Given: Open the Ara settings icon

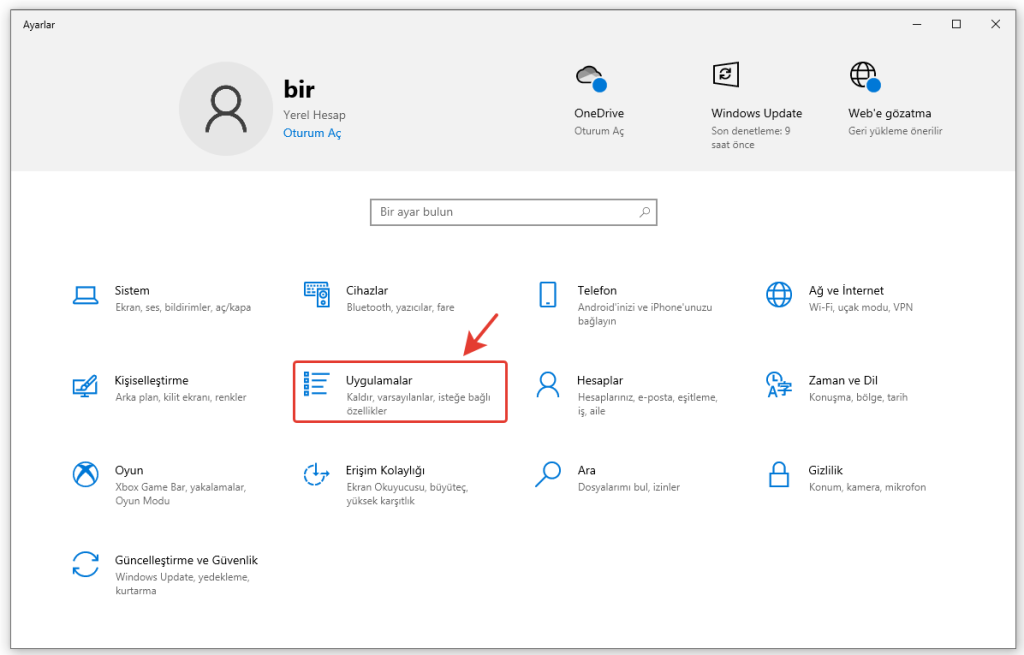Looking at the screenshot, I should coord(548,475).
